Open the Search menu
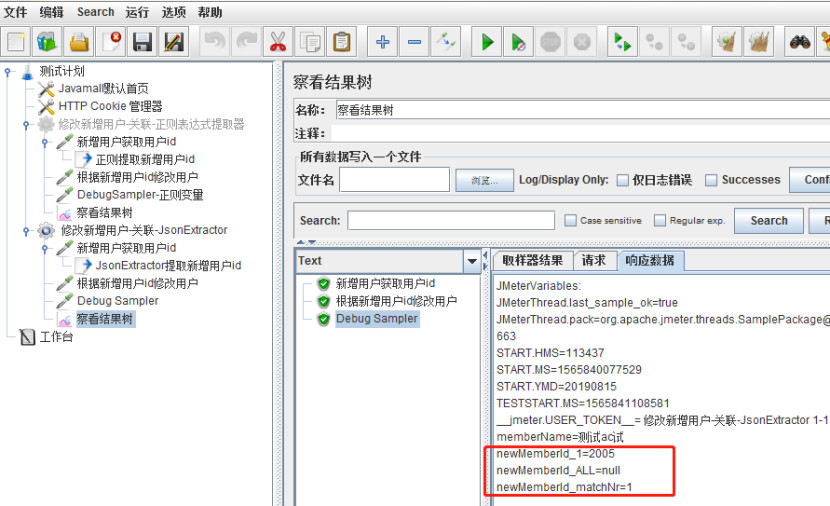830x506 pixels. tap(95, 12)
